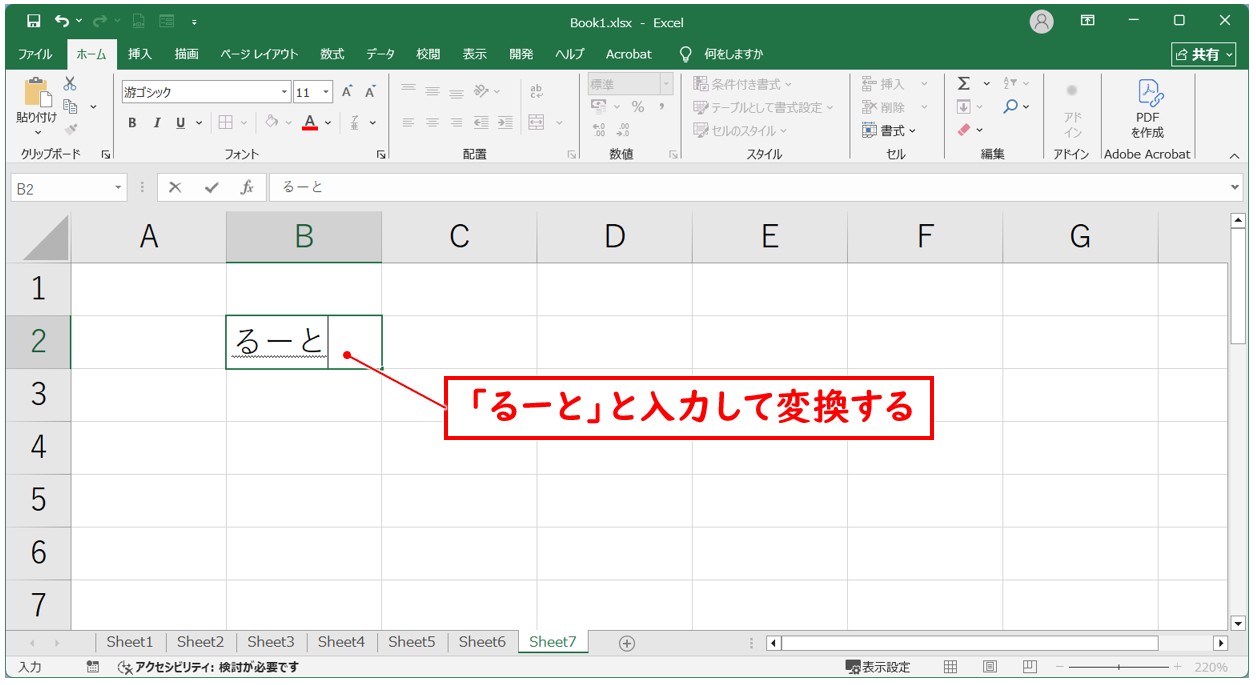Toggle italic formatting with the I button

point(157,123)
